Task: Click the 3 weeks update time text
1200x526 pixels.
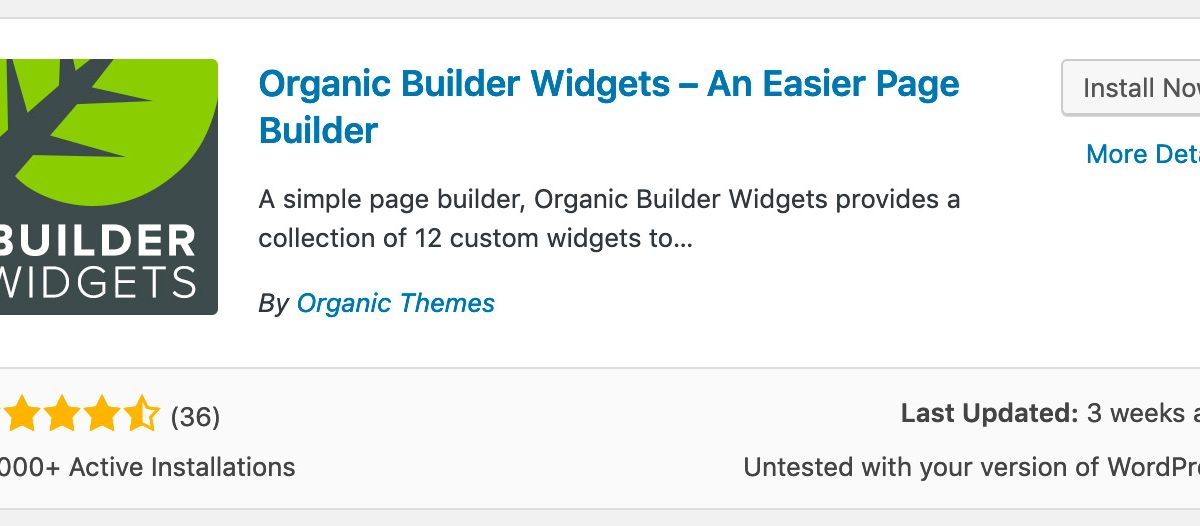Action: 1142,413
